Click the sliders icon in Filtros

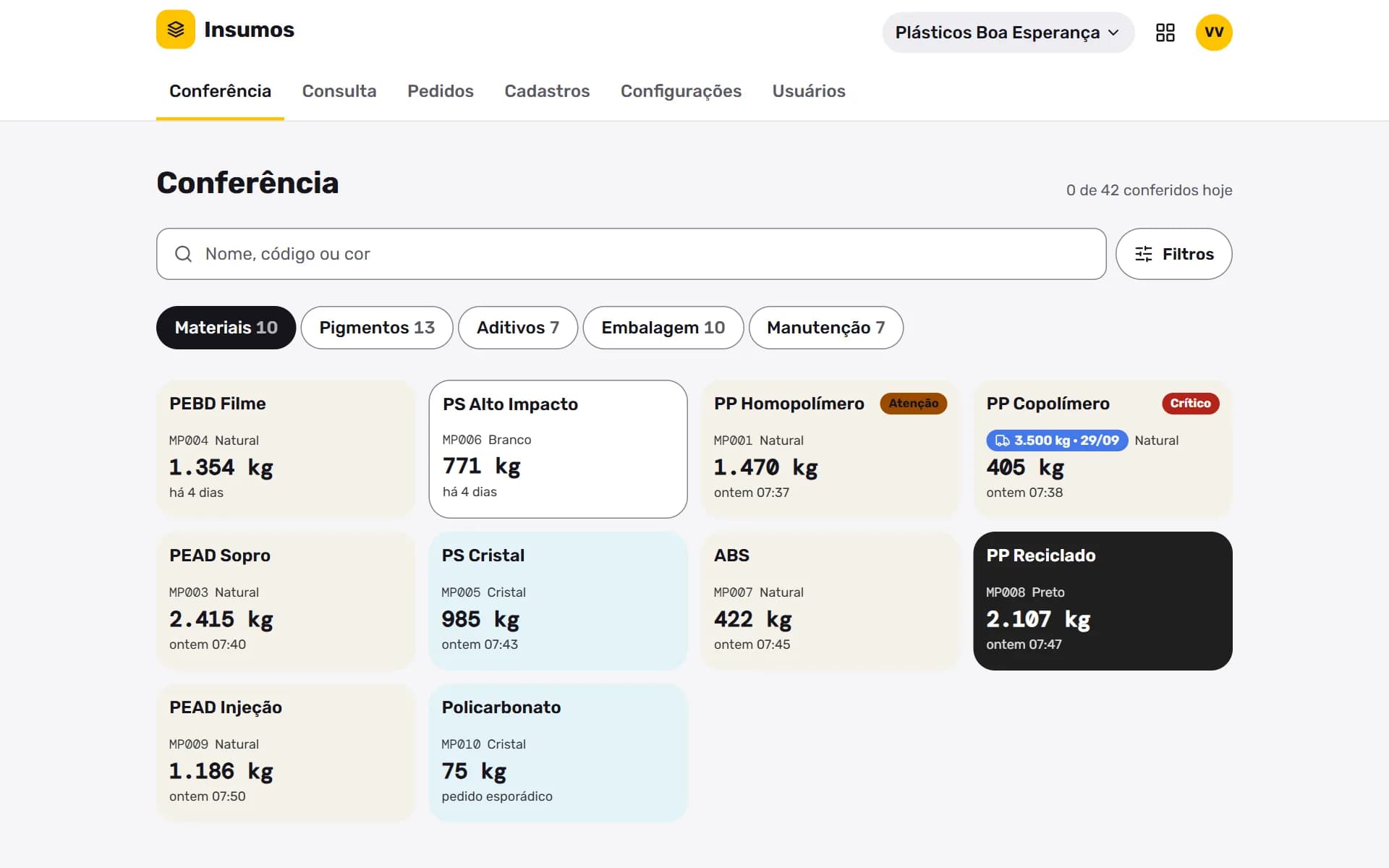(x=1144, y=254)
